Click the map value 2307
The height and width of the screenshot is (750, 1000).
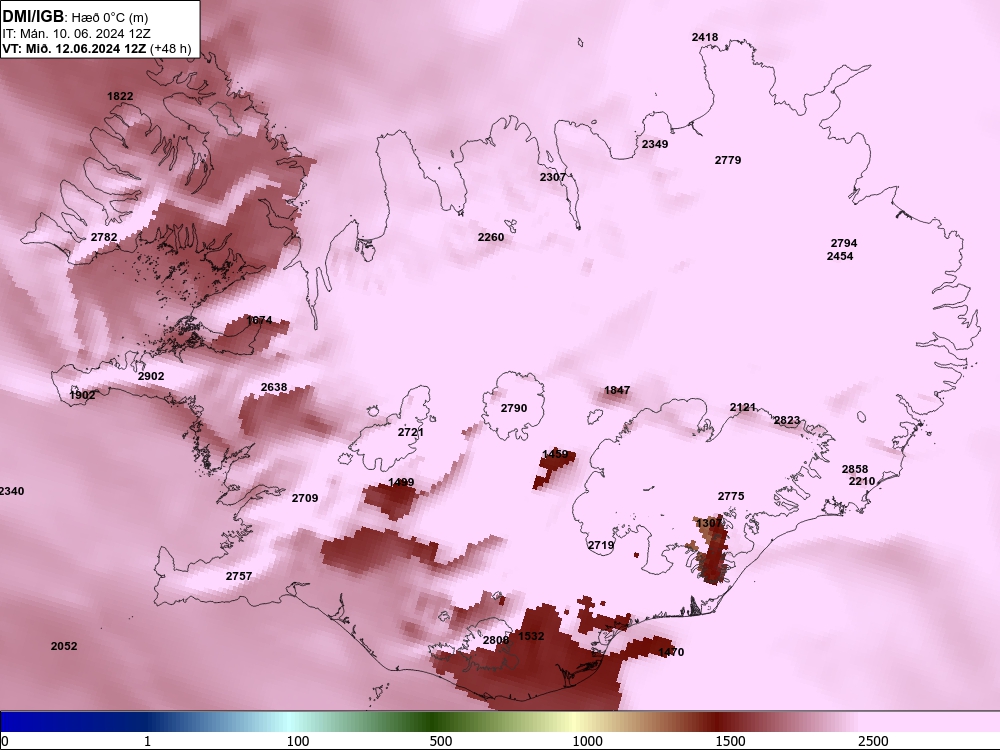click(x=553, y=177)
